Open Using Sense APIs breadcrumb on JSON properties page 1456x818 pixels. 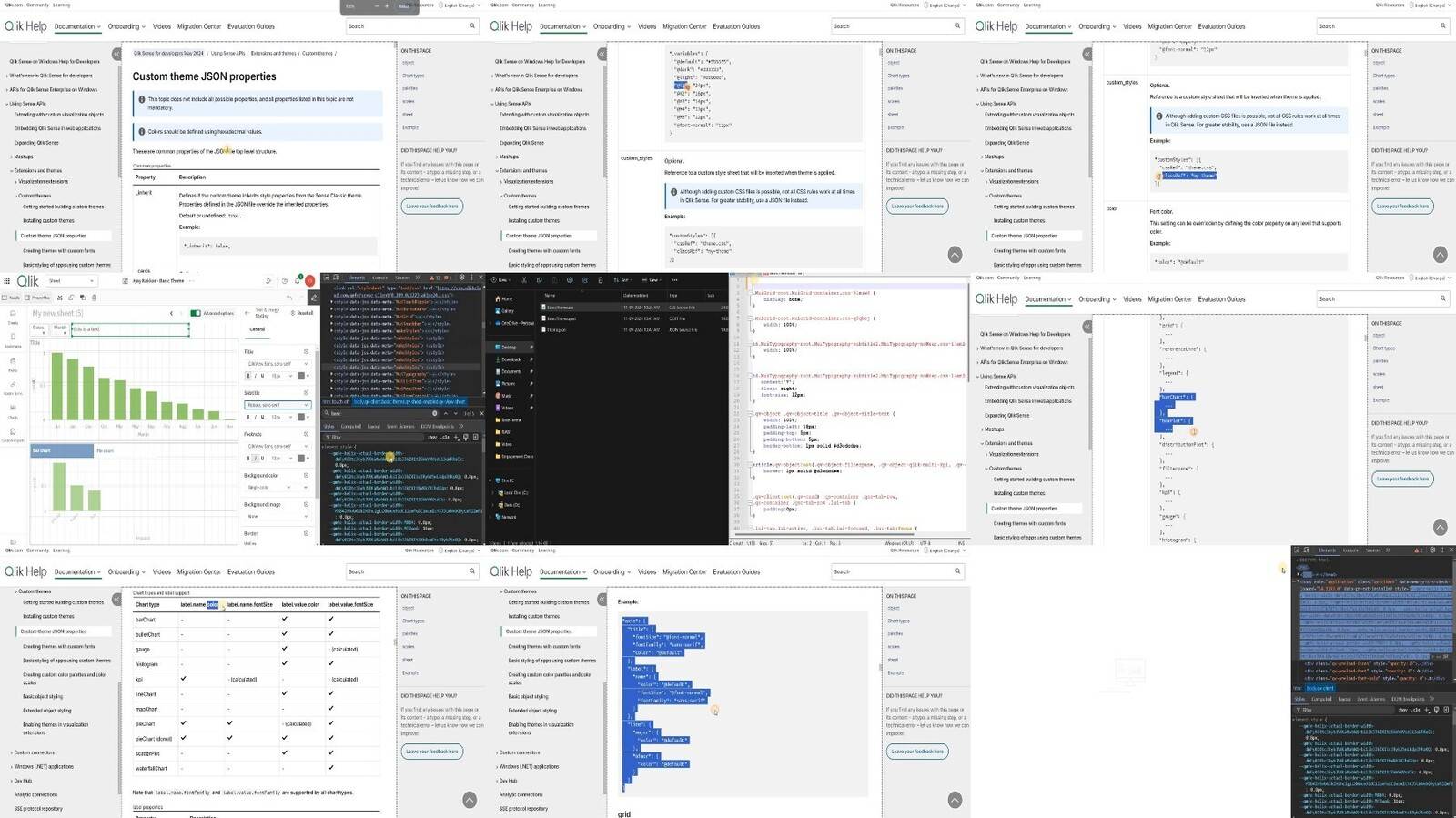coord(227,54)
